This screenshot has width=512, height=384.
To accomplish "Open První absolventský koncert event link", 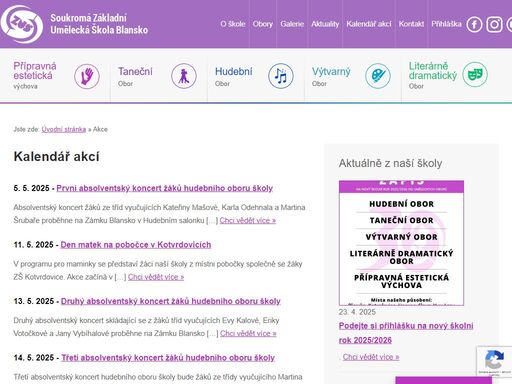I will (165, 188).
